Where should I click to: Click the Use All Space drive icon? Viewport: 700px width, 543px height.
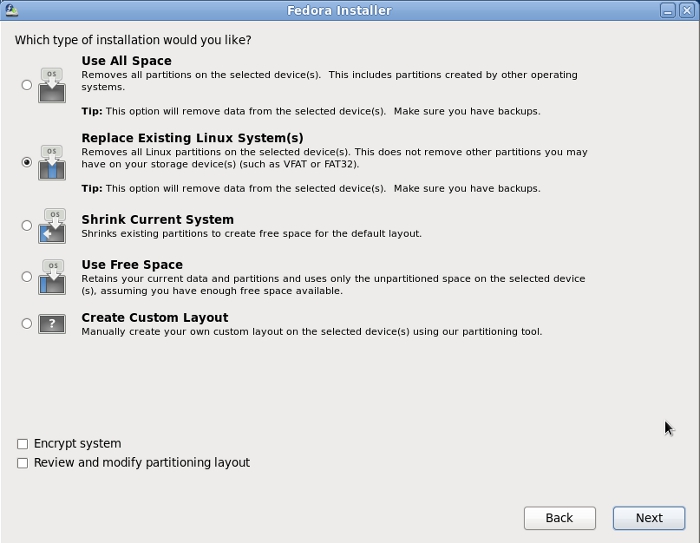tap(52, 85)
